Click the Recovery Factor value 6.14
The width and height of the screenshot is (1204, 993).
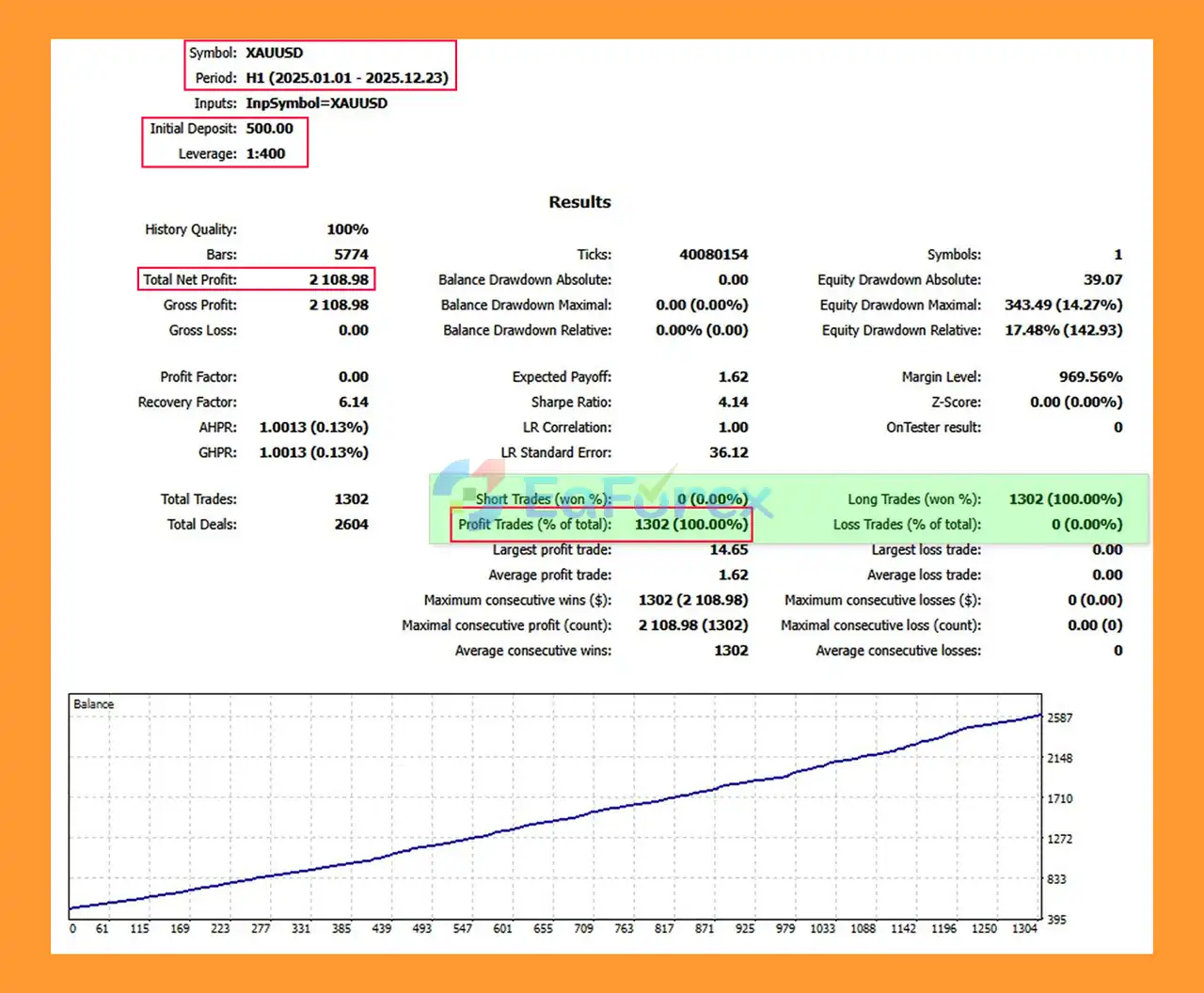(x=353, y=402)
